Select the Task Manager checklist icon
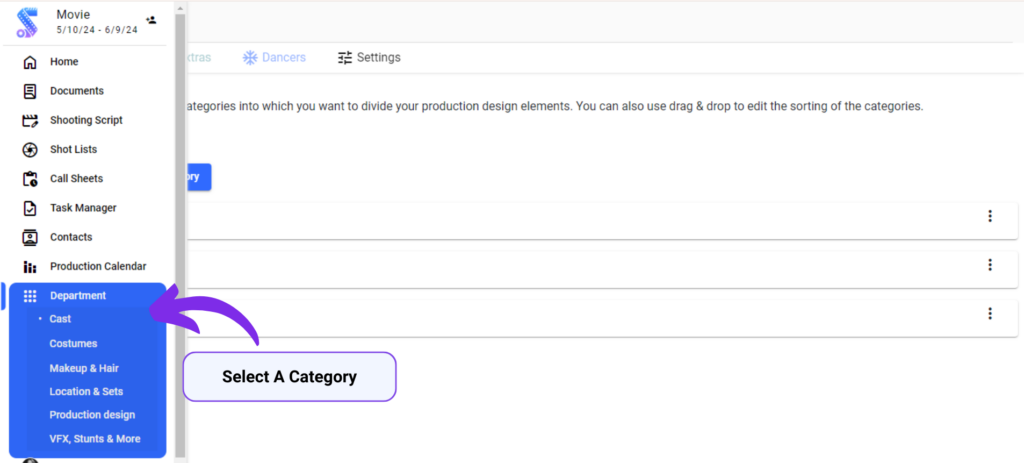Image resolution: width=1024 pixels, height=463 pixels. click(29, 208)
